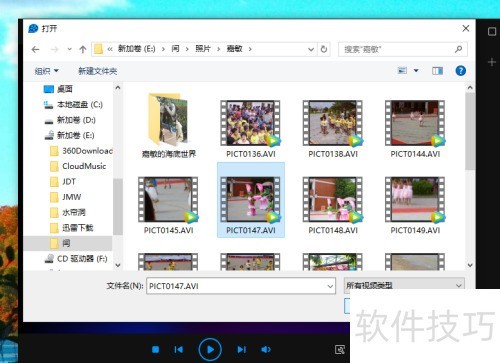This screenshot has height=363, width=500.
Task: Open the 水帘洞 folder
Action: tap(68, 212)
